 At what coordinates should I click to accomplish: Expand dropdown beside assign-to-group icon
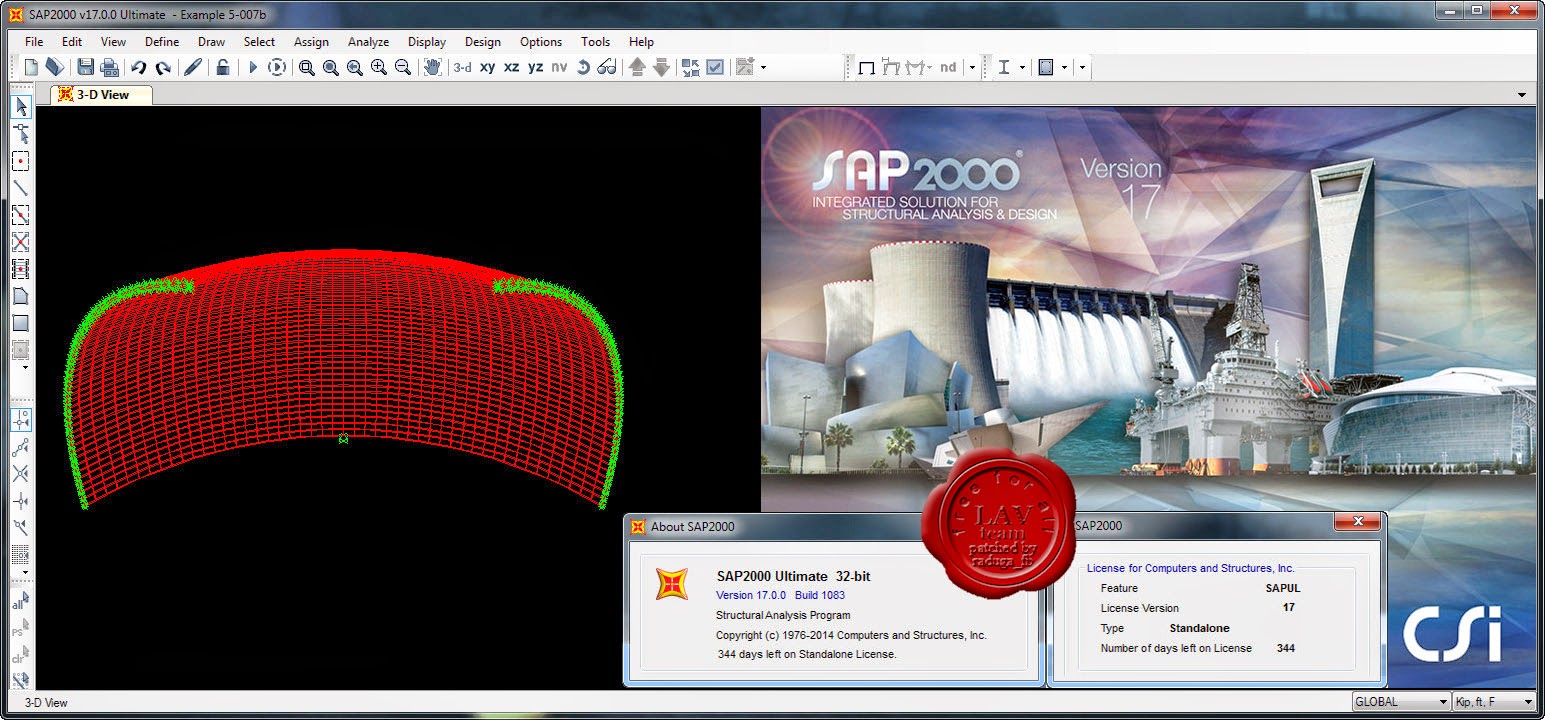[x=763, y=67]
